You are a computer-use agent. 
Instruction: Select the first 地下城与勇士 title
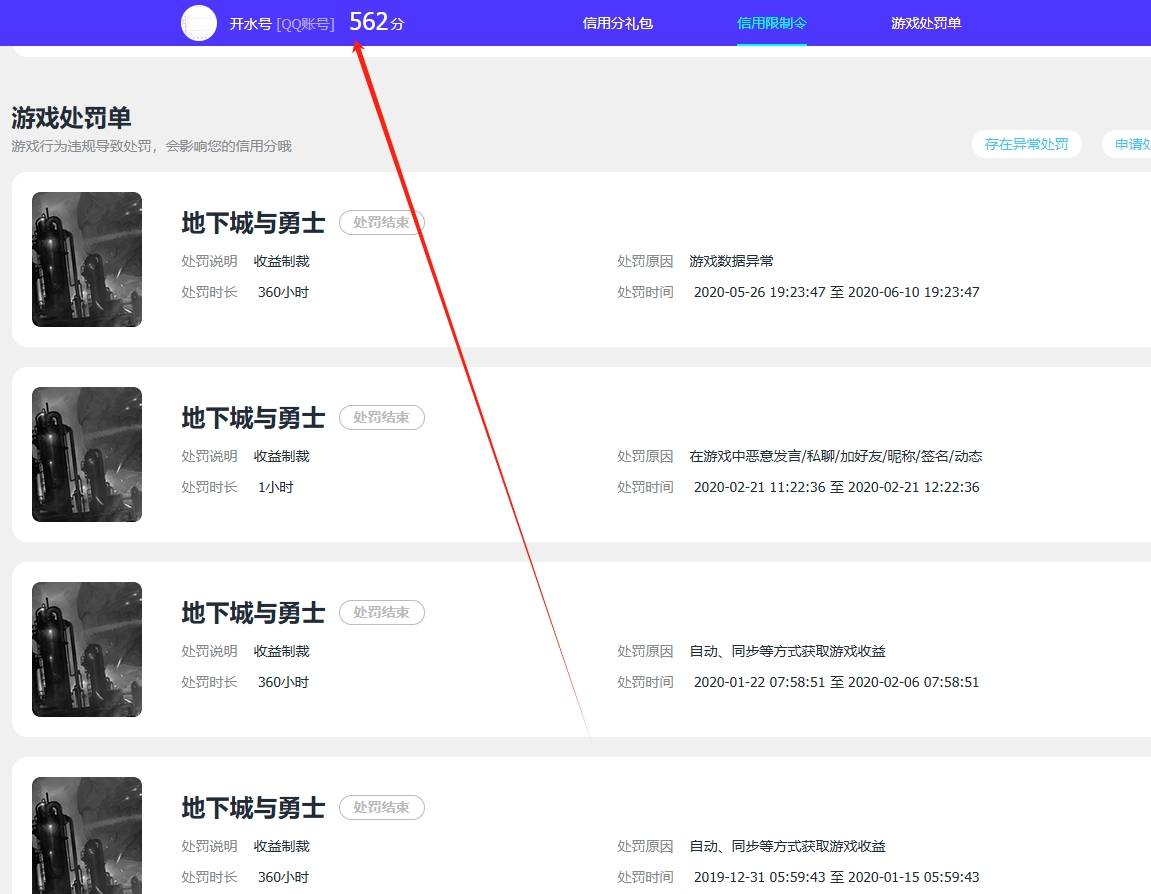click(x=252, y=223)
